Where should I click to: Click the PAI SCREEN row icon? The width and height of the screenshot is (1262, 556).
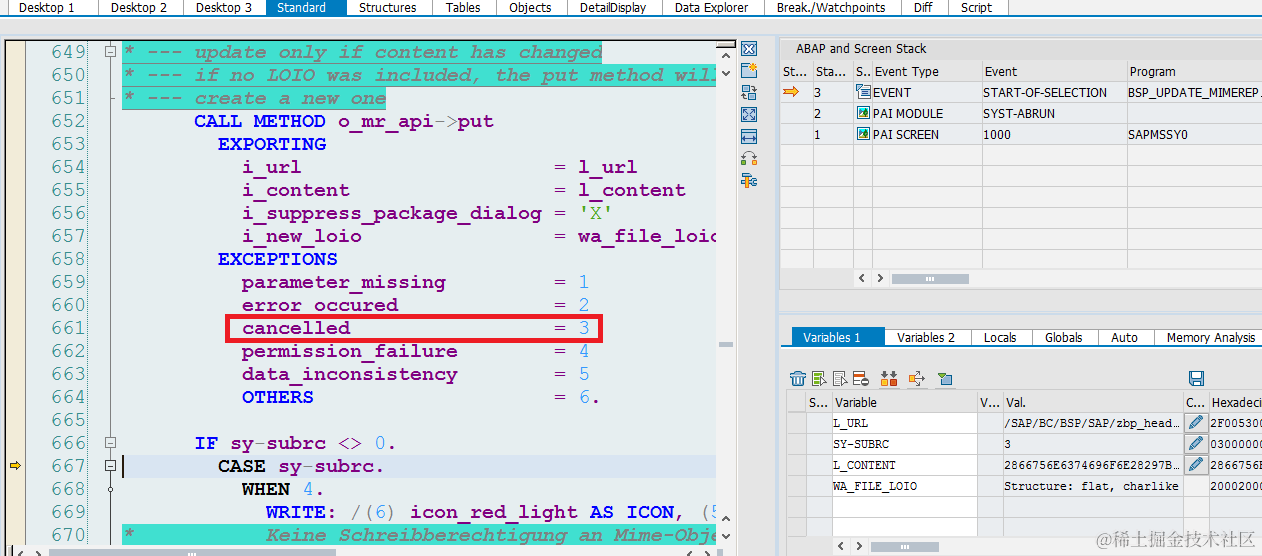click(x=864, y=134)
